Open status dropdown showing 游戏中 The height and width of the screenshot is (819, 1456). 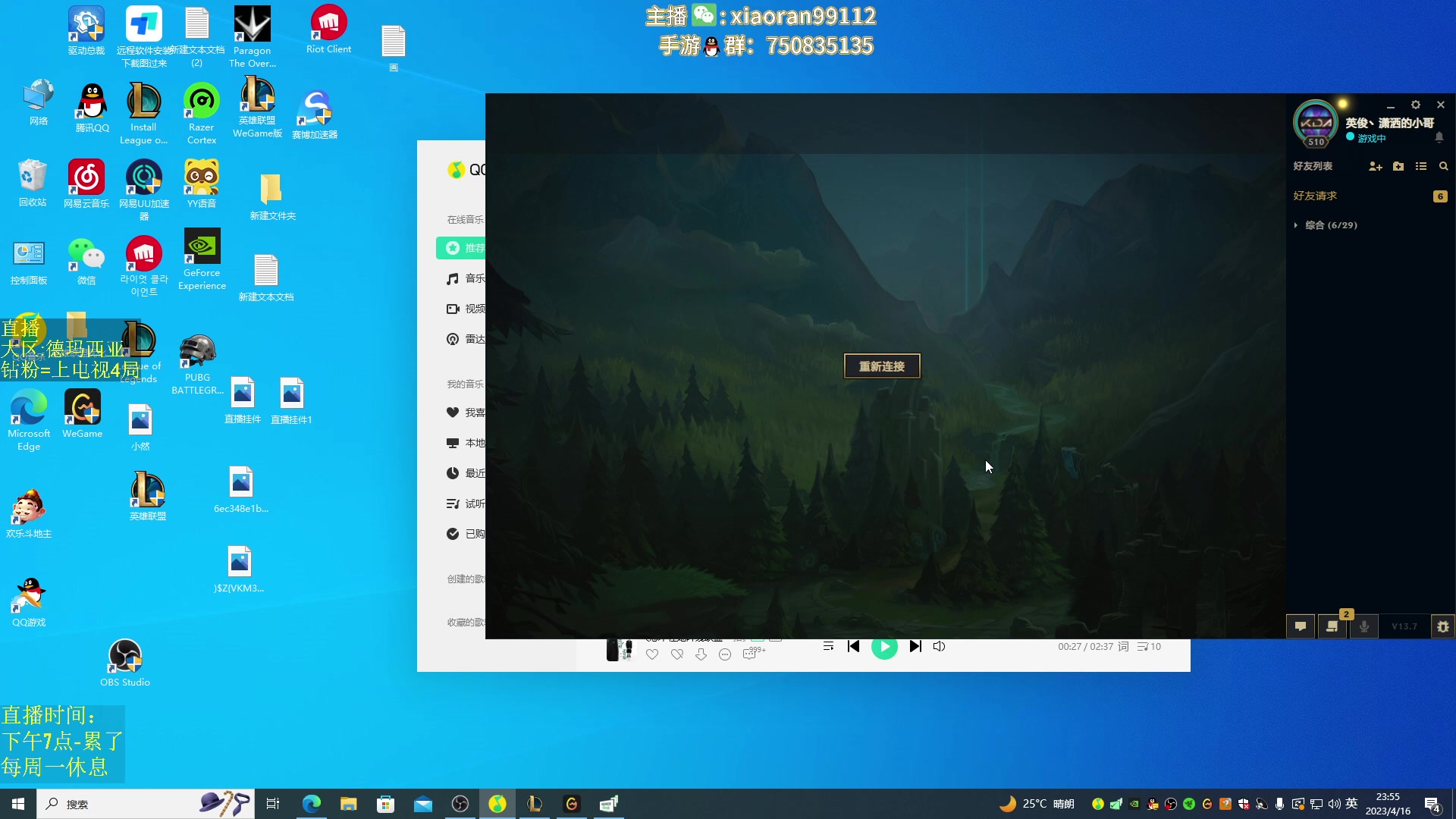tap(1367, 138)
